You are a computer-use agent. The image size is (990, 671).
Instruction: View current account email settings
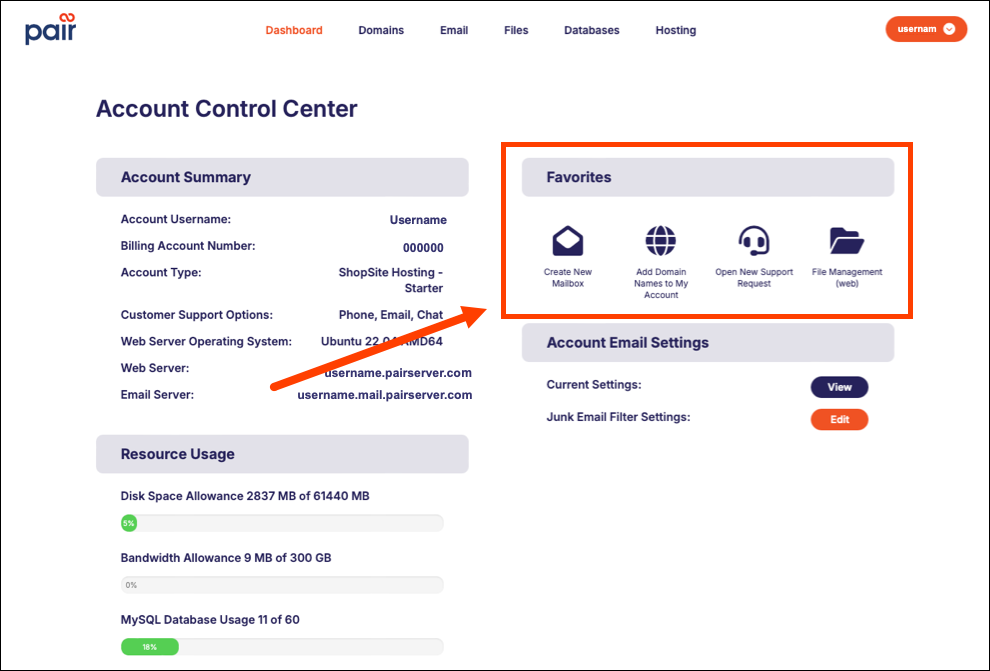[839, 387]
